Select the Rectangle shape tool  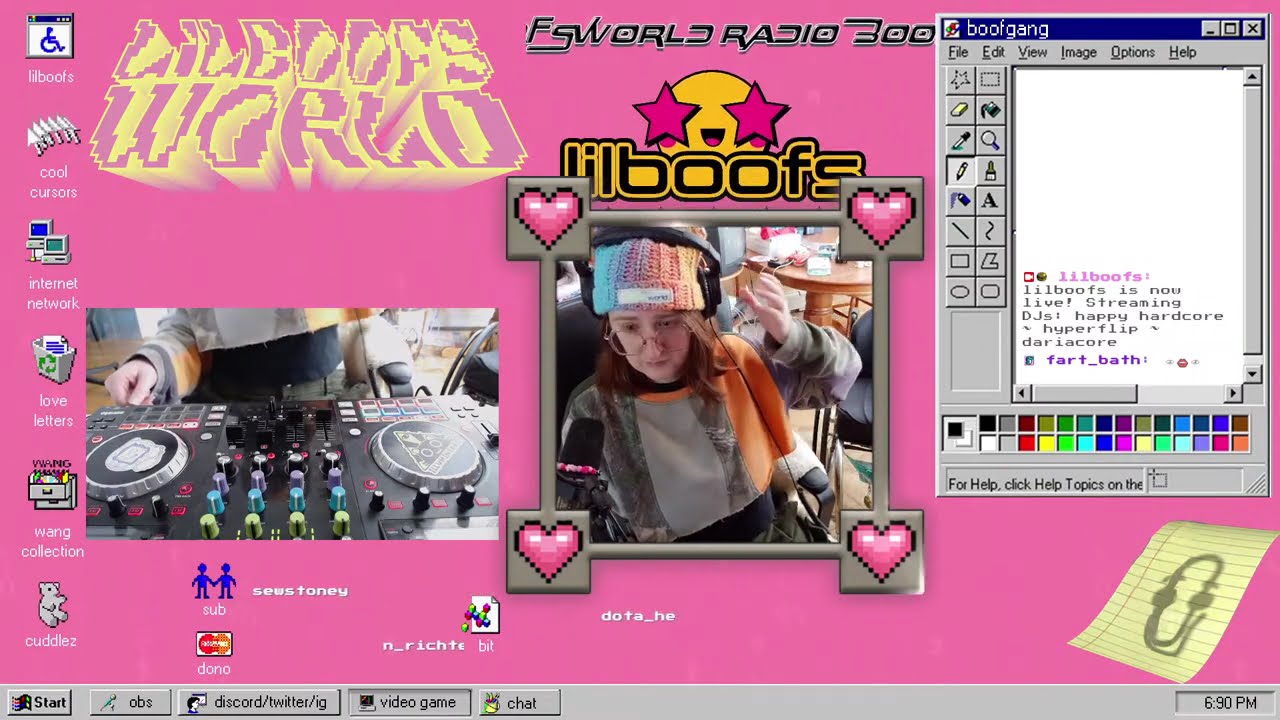pos(960,261)
